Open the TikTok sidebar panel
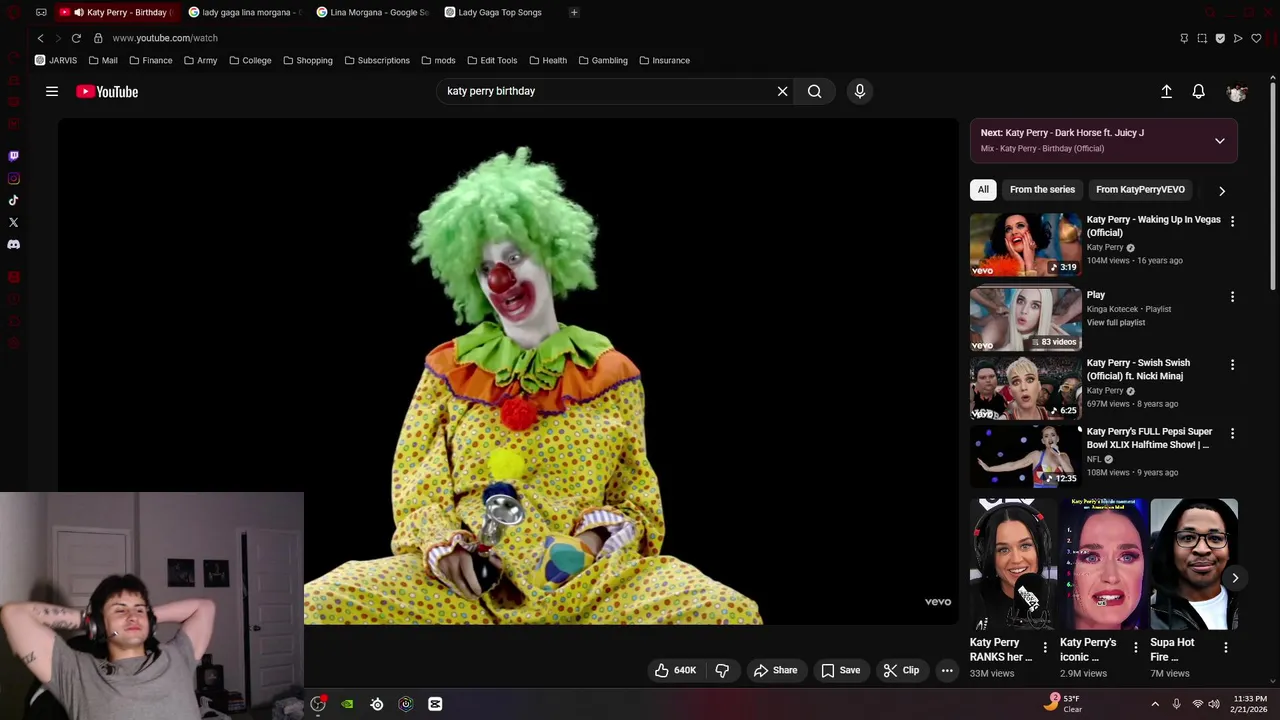 pyautogui.click(x=13, y=200)
